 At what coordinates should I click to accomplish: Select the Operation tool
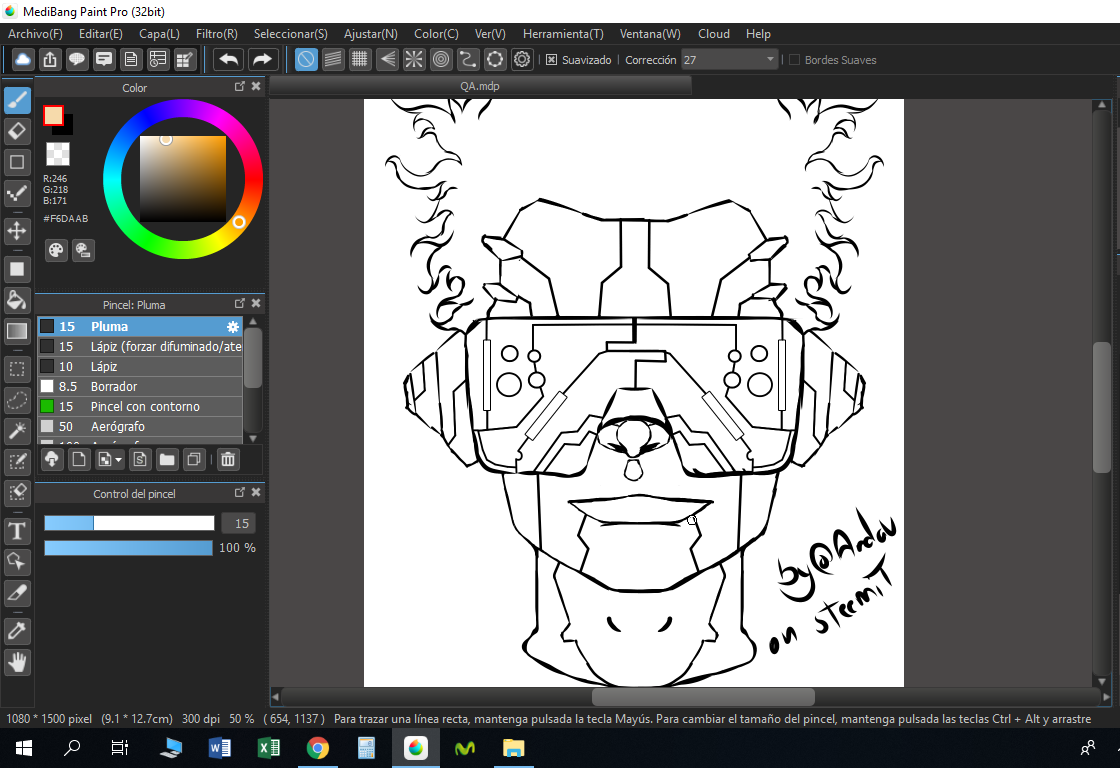click(17, 562)
